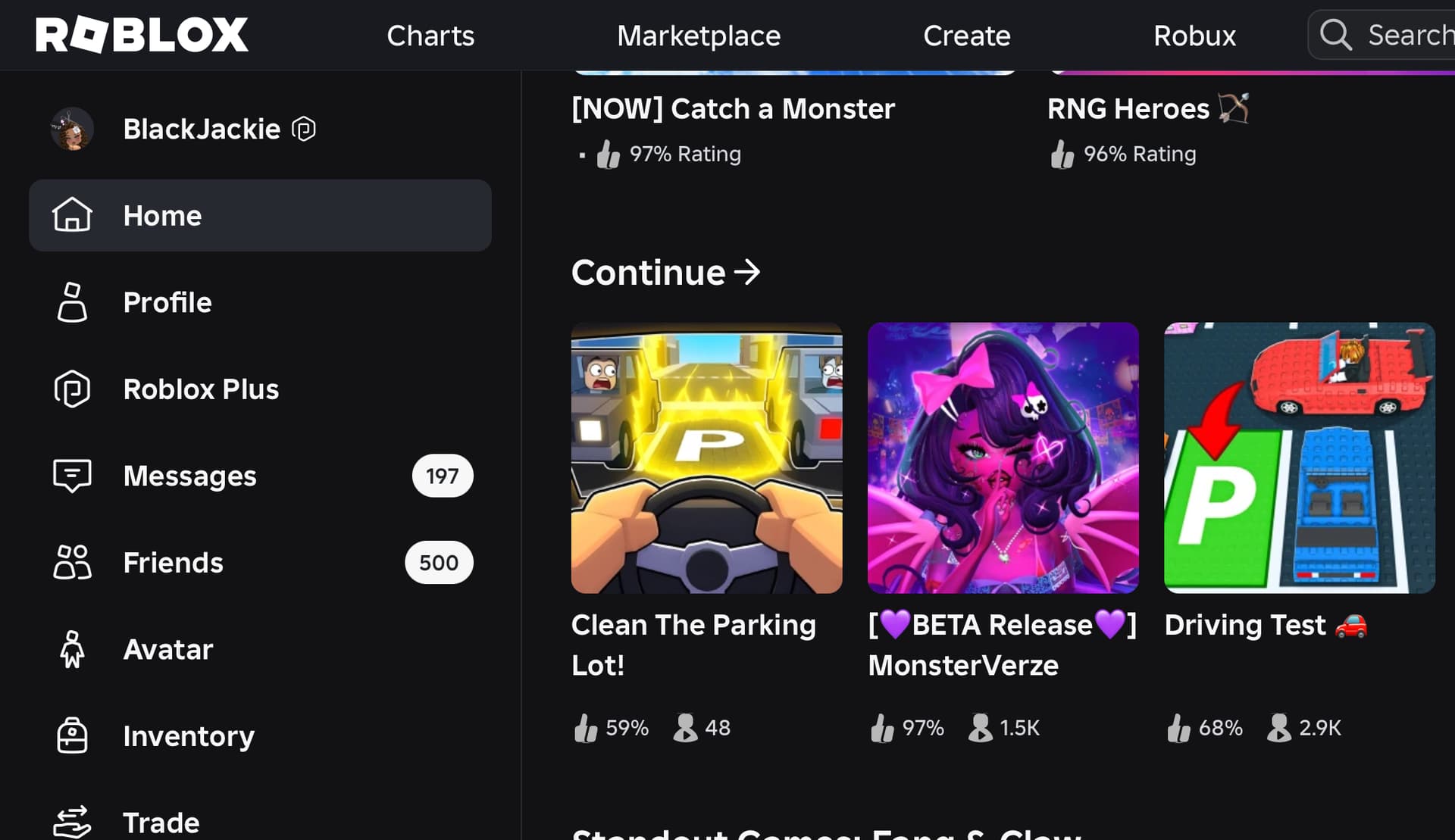Select the Profile person icon
Screen dimensions: 1455x840
tap(72, 302)
